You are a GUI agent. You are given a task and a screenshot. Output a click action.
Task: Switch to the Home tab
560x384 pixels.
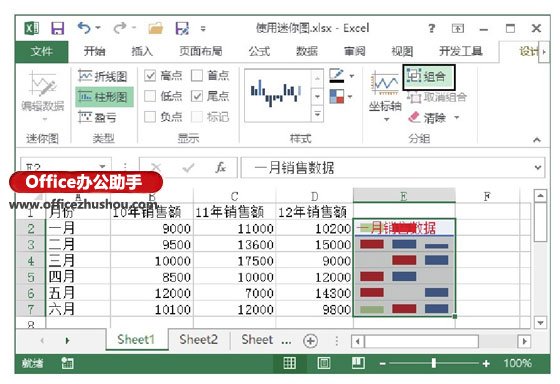click(94, 51)
